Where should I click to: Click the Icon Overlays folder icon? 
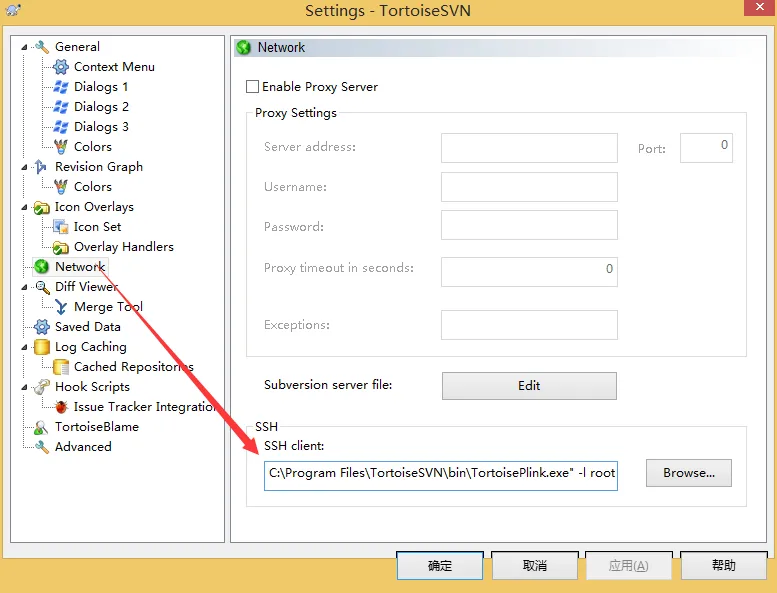42,207
